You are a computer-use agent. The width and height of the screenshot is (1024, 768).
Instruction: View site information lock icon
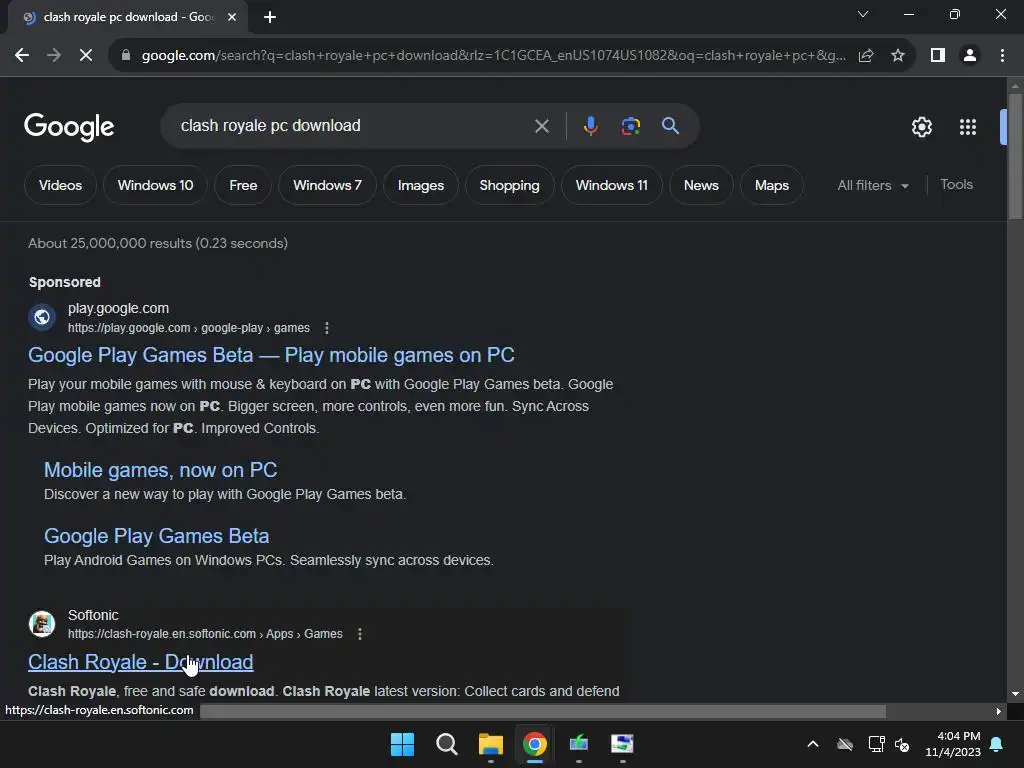point(126,56)
